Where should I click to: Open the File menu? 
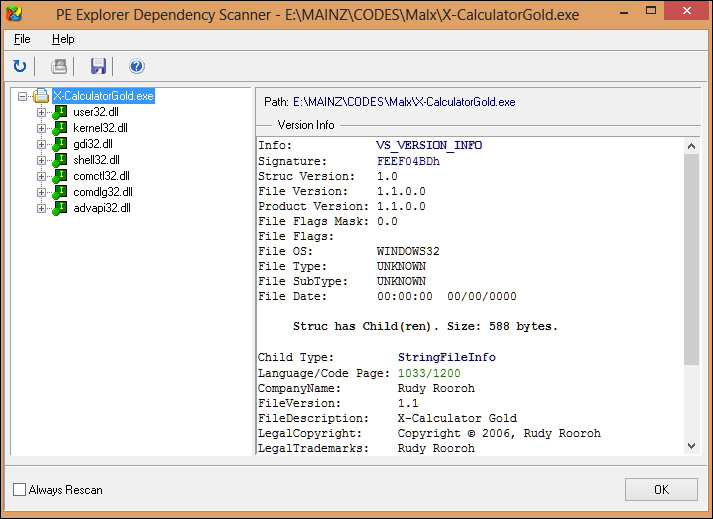(x=22, y=39)
